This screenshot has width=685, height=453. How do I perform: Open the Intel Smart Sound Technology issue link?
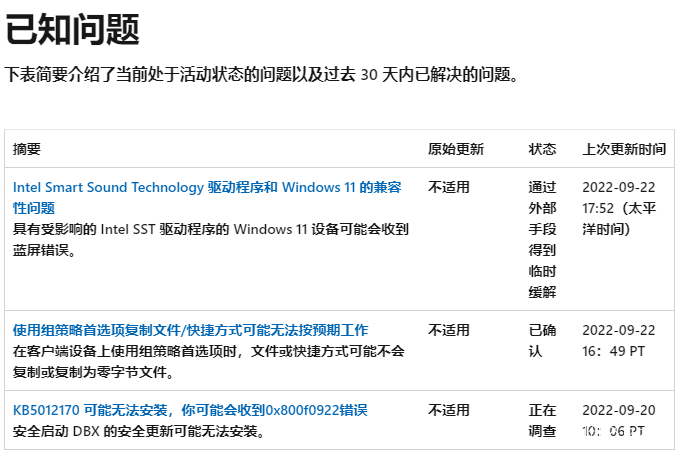tap(206, 188)
